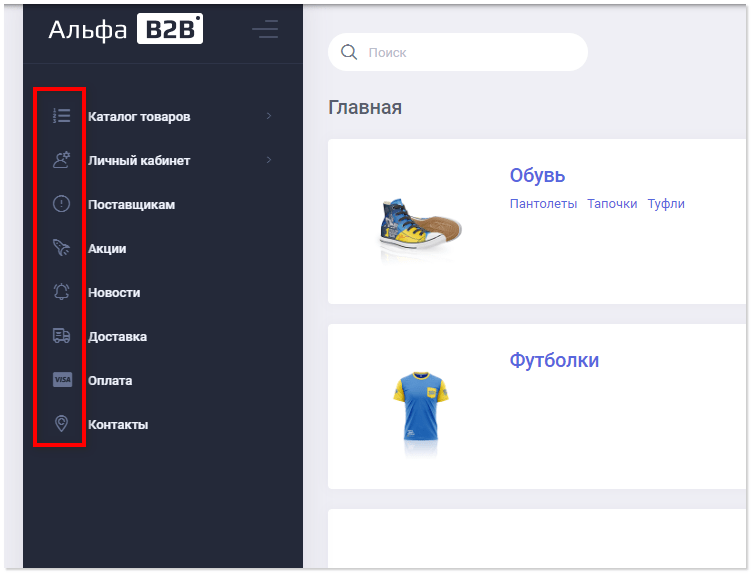
Task: Open the Футболки category link
Action: [x=554, y=360]
